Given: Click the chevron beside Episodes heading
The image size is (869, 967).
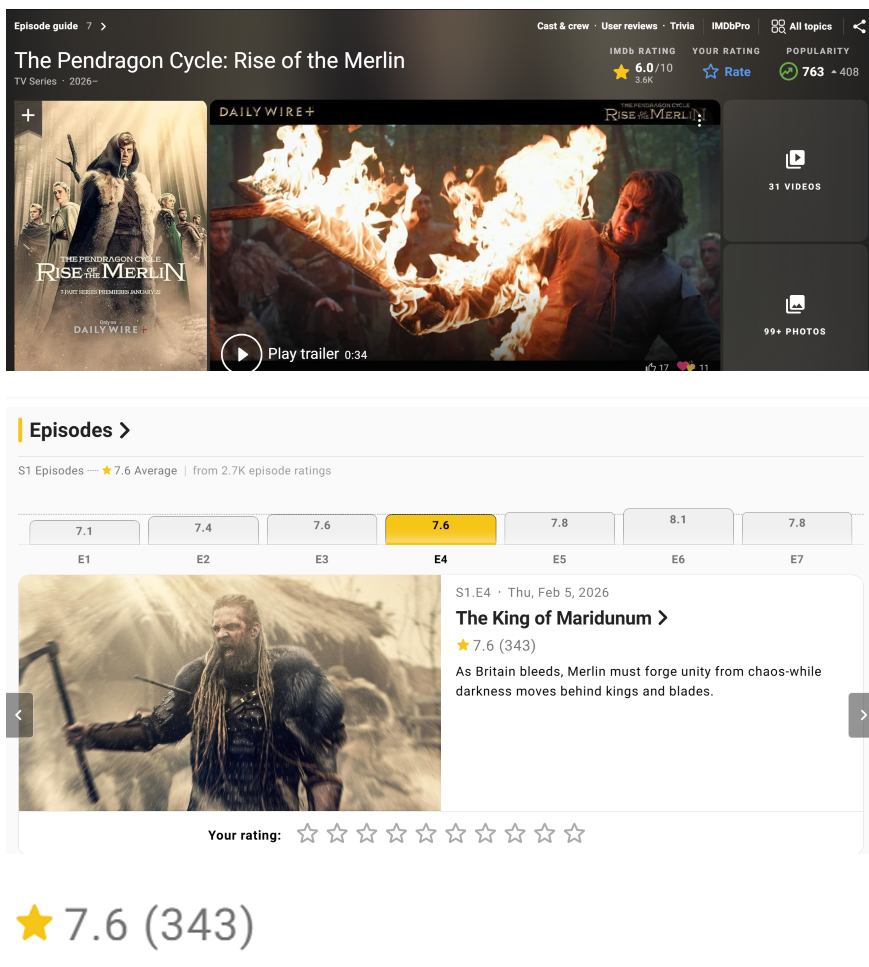Looking at the screenshot, I should click(x=125, y=430).
